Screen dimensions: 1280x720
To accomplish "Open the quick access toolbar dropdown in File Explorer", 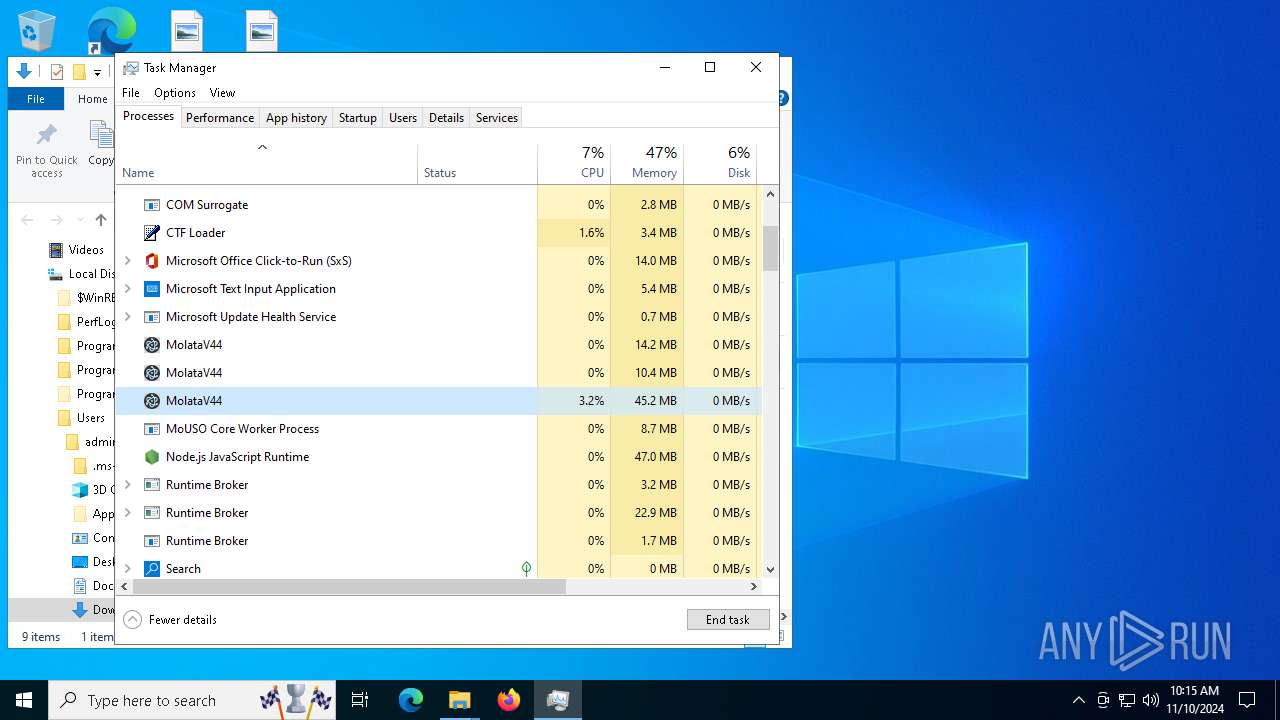I will tap(97, 72).
